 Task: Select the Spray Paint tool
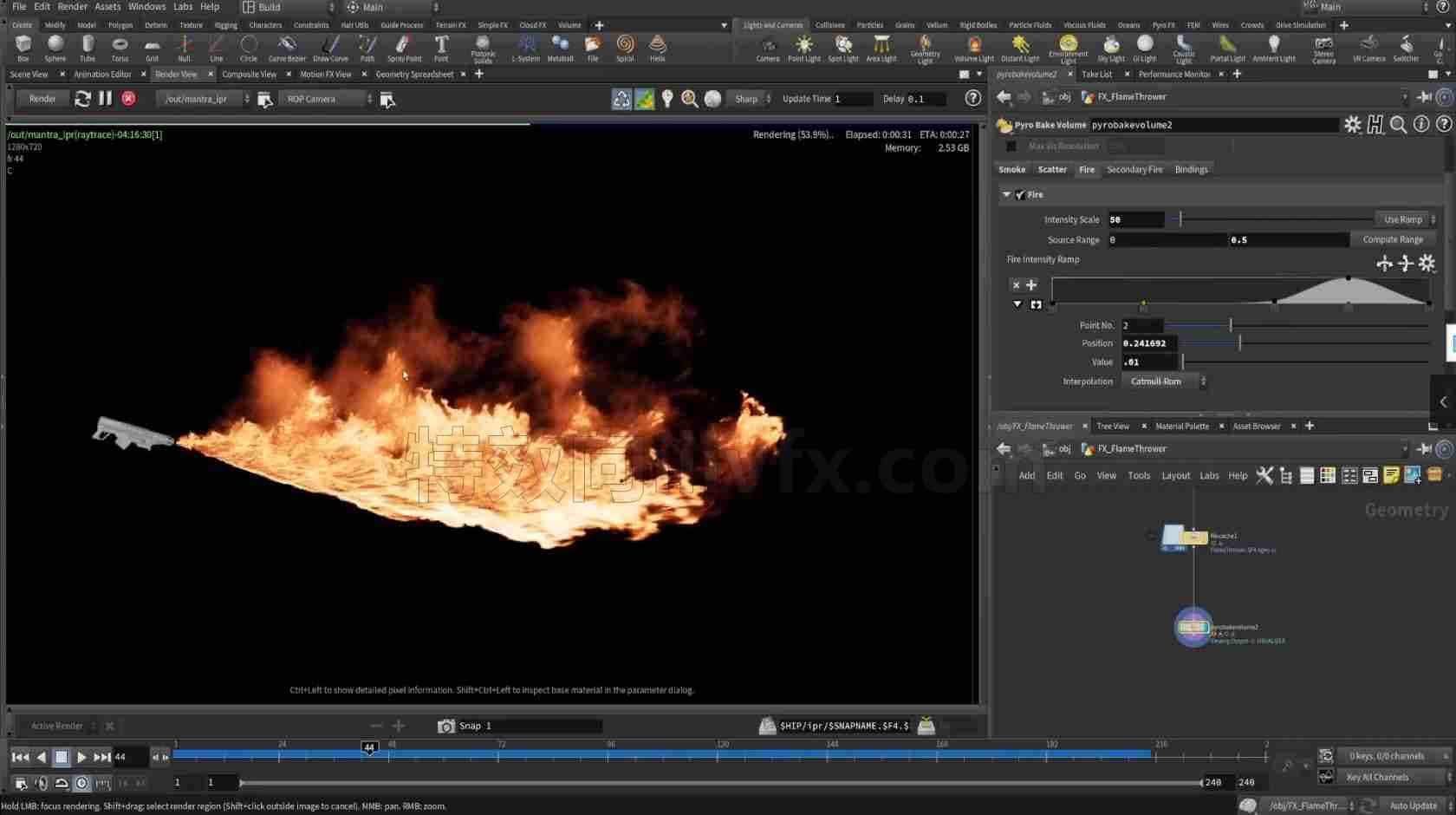point(404,49)
